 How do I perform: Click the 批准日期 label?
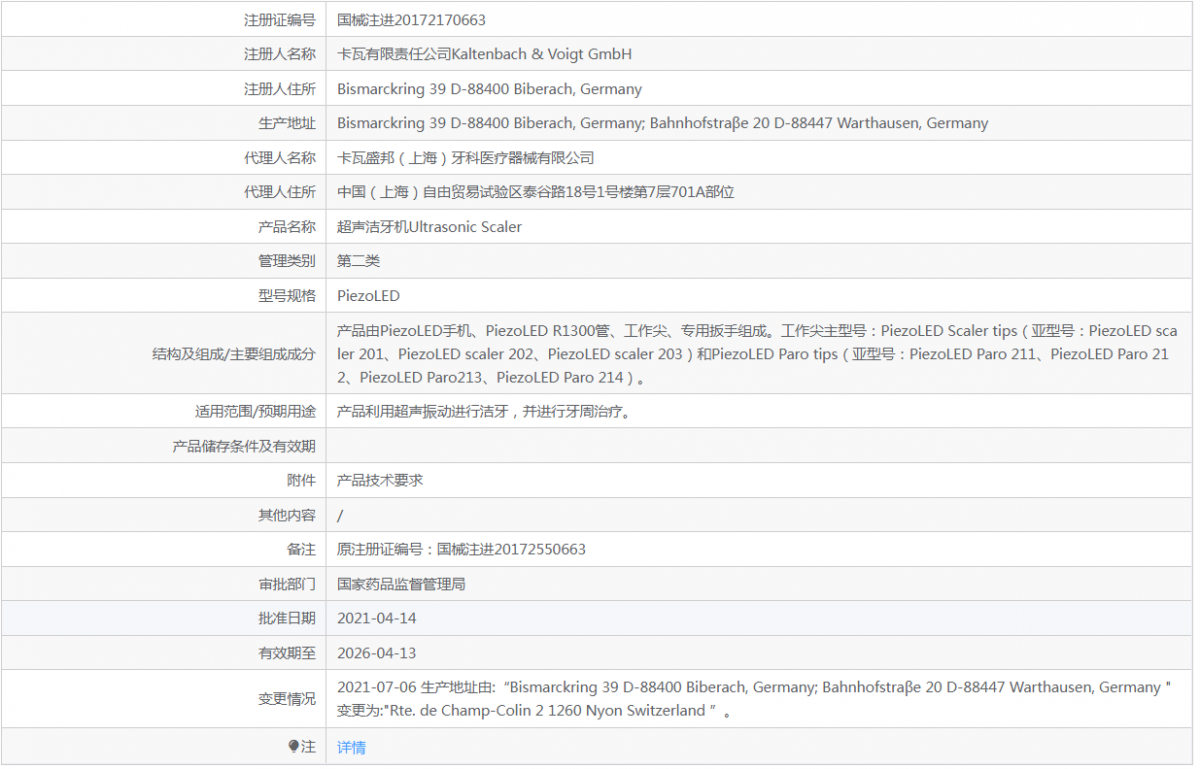pos(287,618)
